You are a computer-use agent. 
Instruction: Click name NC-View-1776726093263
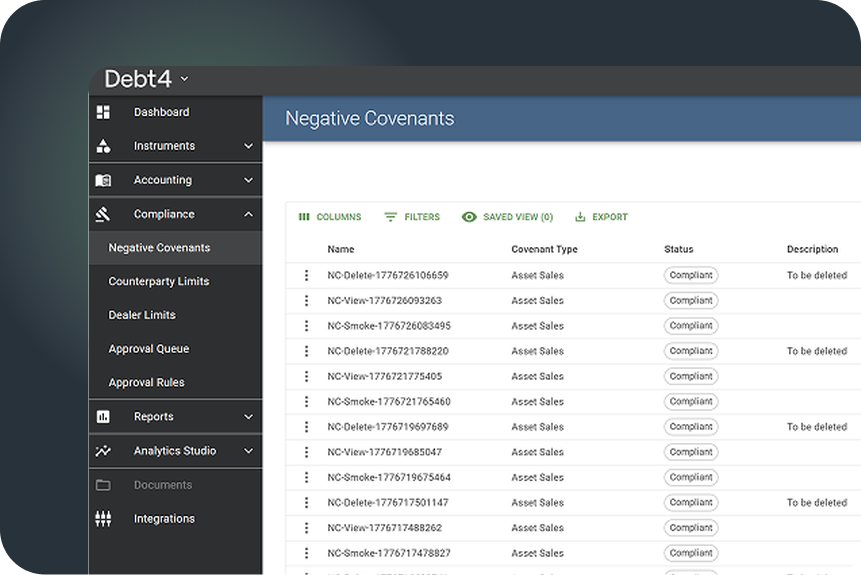[x=384, y=300]
